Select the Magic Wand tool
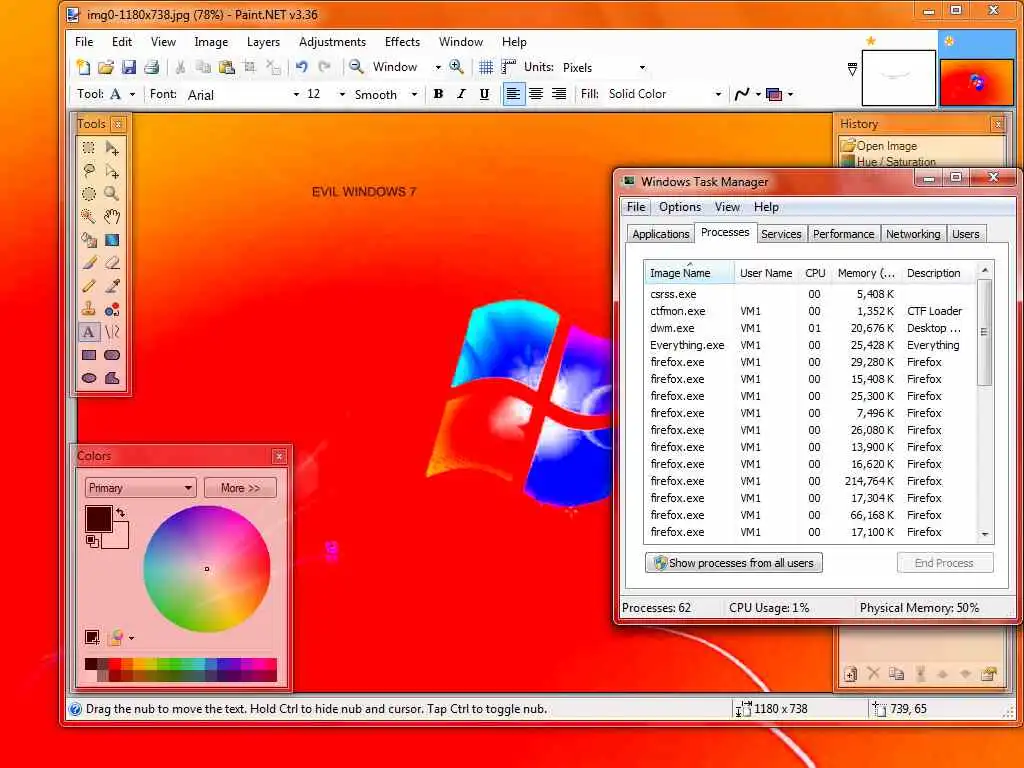Screen dimensions: 1024x768 point(89,217)
